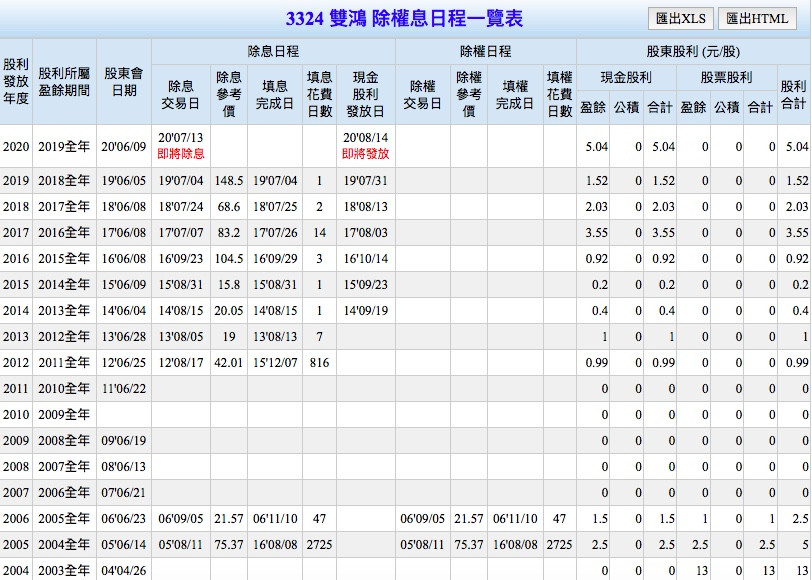Select the 2006 ex-rights trading date 06'09/05
The image size is (812, 580).
422,518
